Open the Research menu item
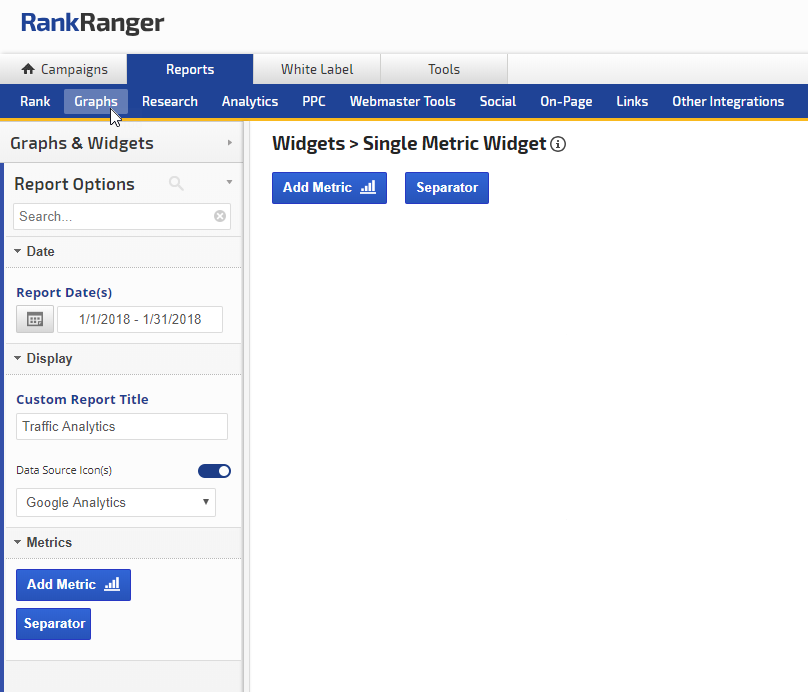This screenshot has height=692, width=808. (x=169, y=101)
